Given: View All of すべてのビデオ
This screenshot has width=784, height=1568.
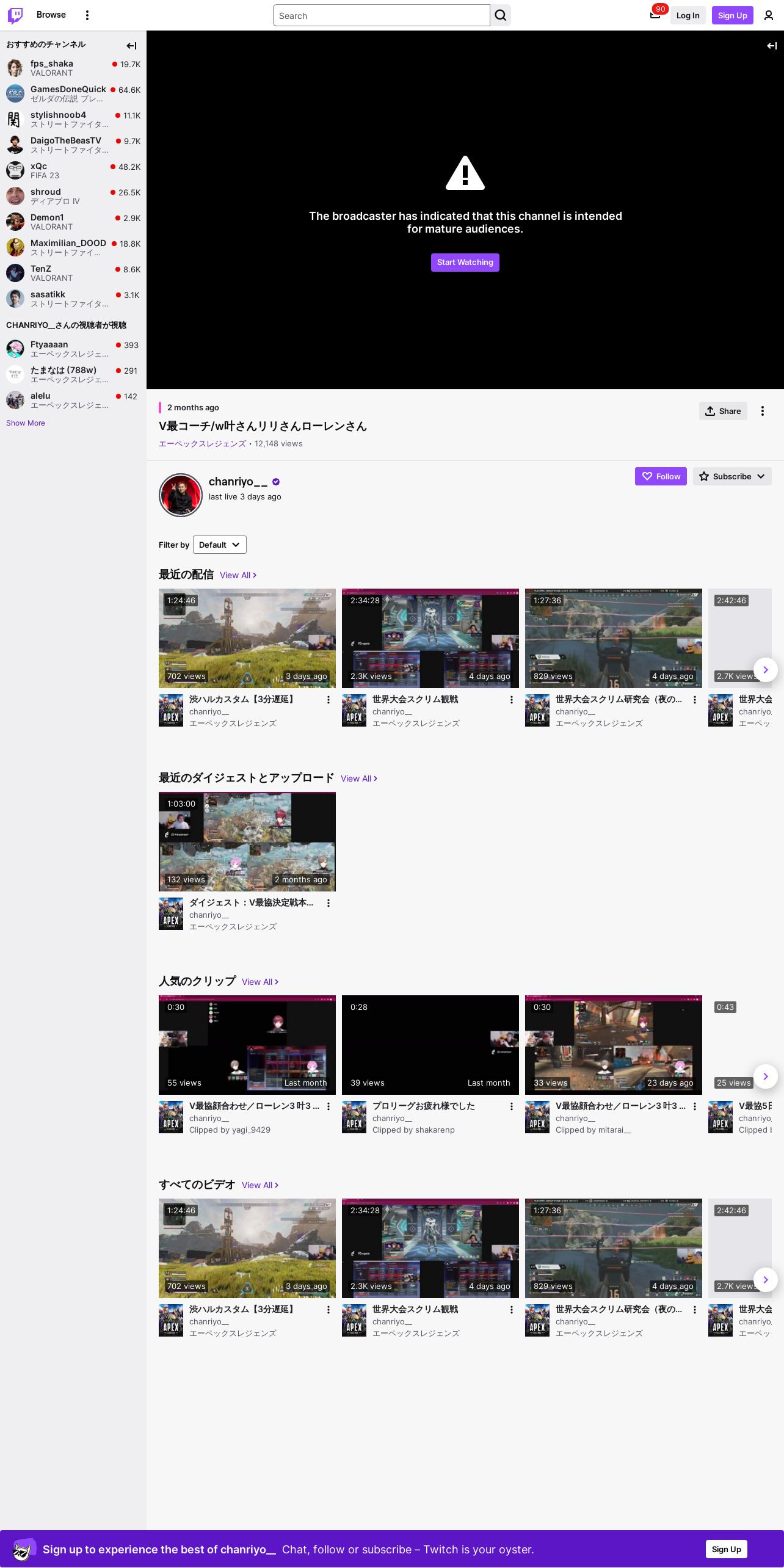Looking at the screenshot, I should click(x=260, y=1185).
